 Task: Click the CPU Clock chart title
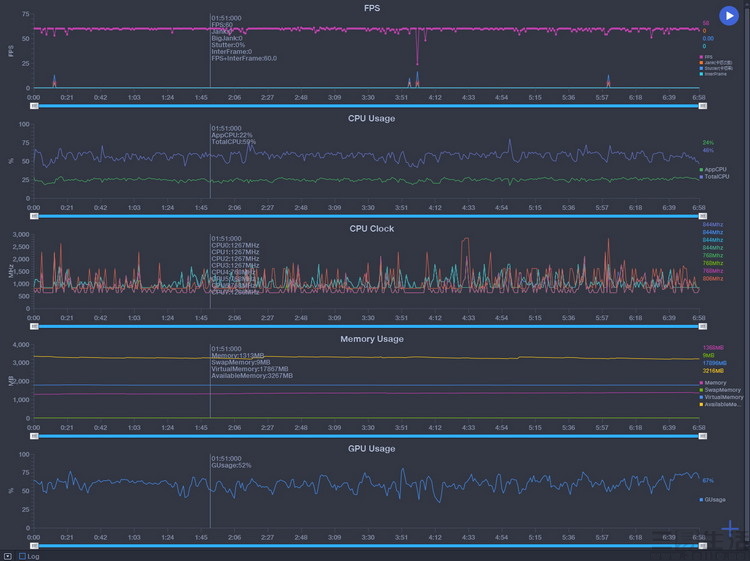pyautogui.click(x=372, y=229)
